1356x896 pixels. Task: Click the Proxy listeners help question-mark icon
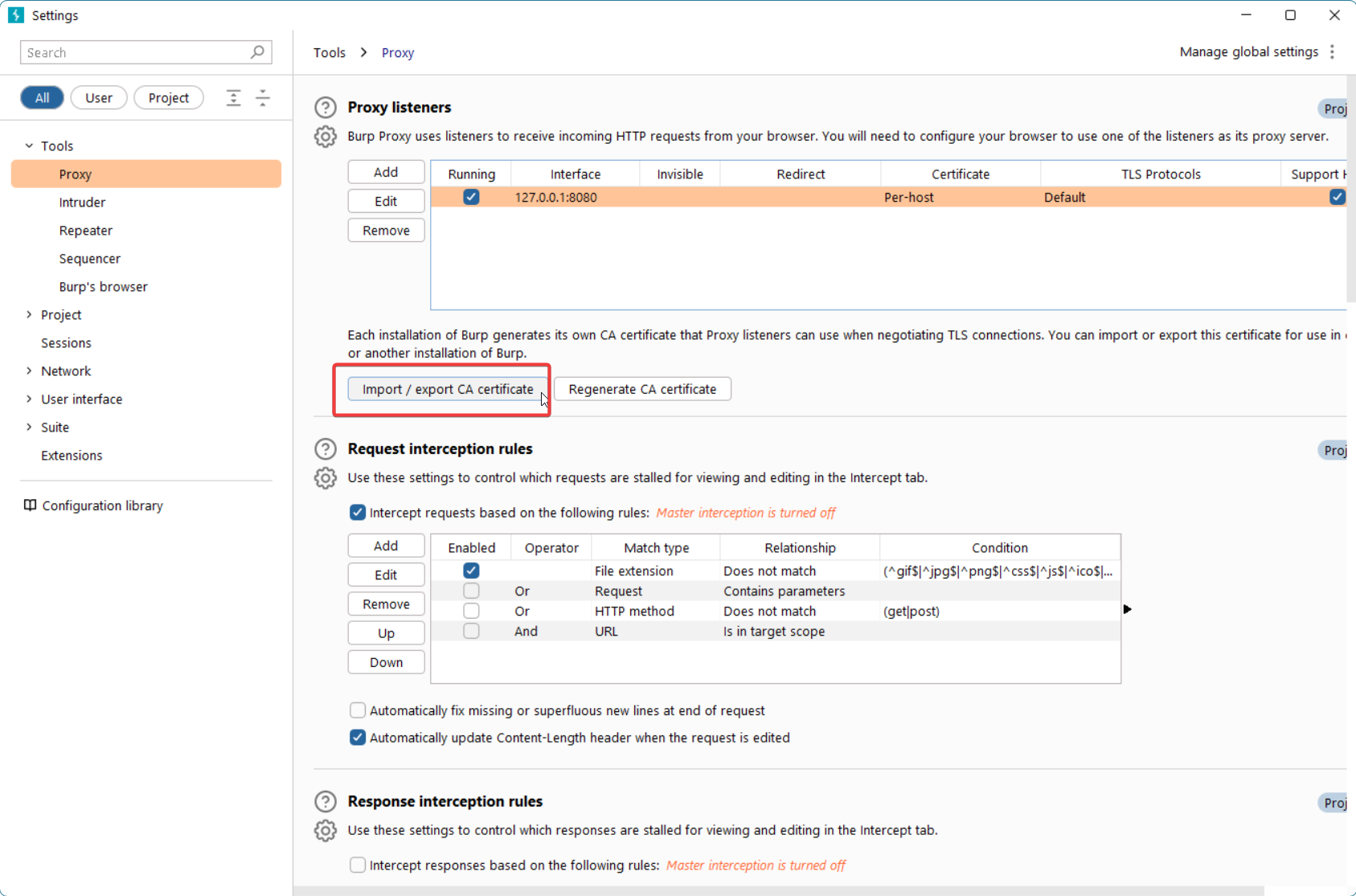point(325,108)
